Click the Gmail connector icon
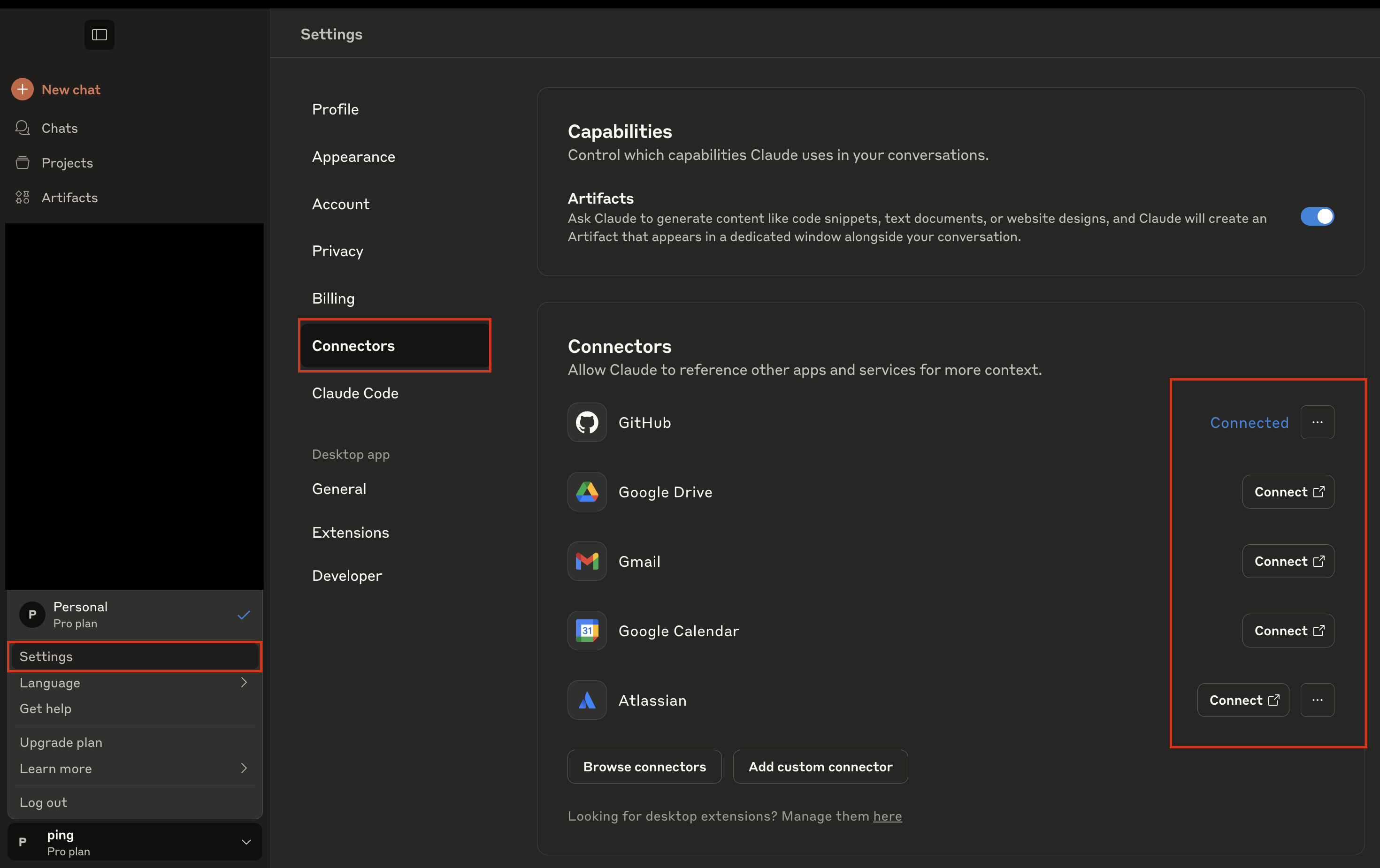This screenshot has width=1380, height=868. (x=586, y=562)
